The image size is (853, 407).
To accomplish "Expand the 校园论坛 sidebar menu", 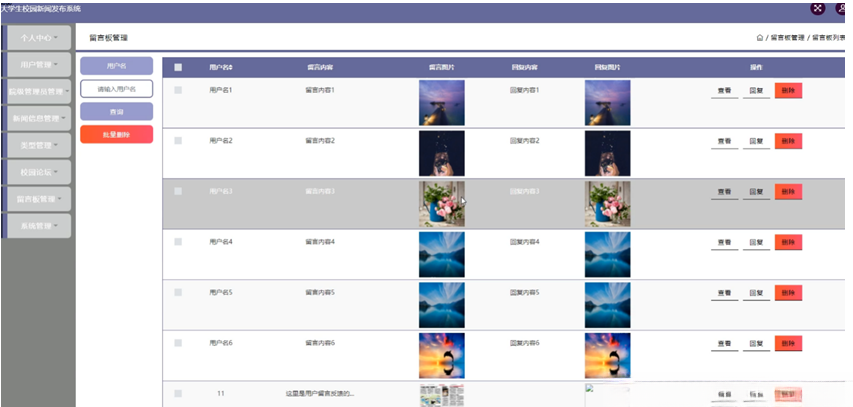I will (39, 172).
